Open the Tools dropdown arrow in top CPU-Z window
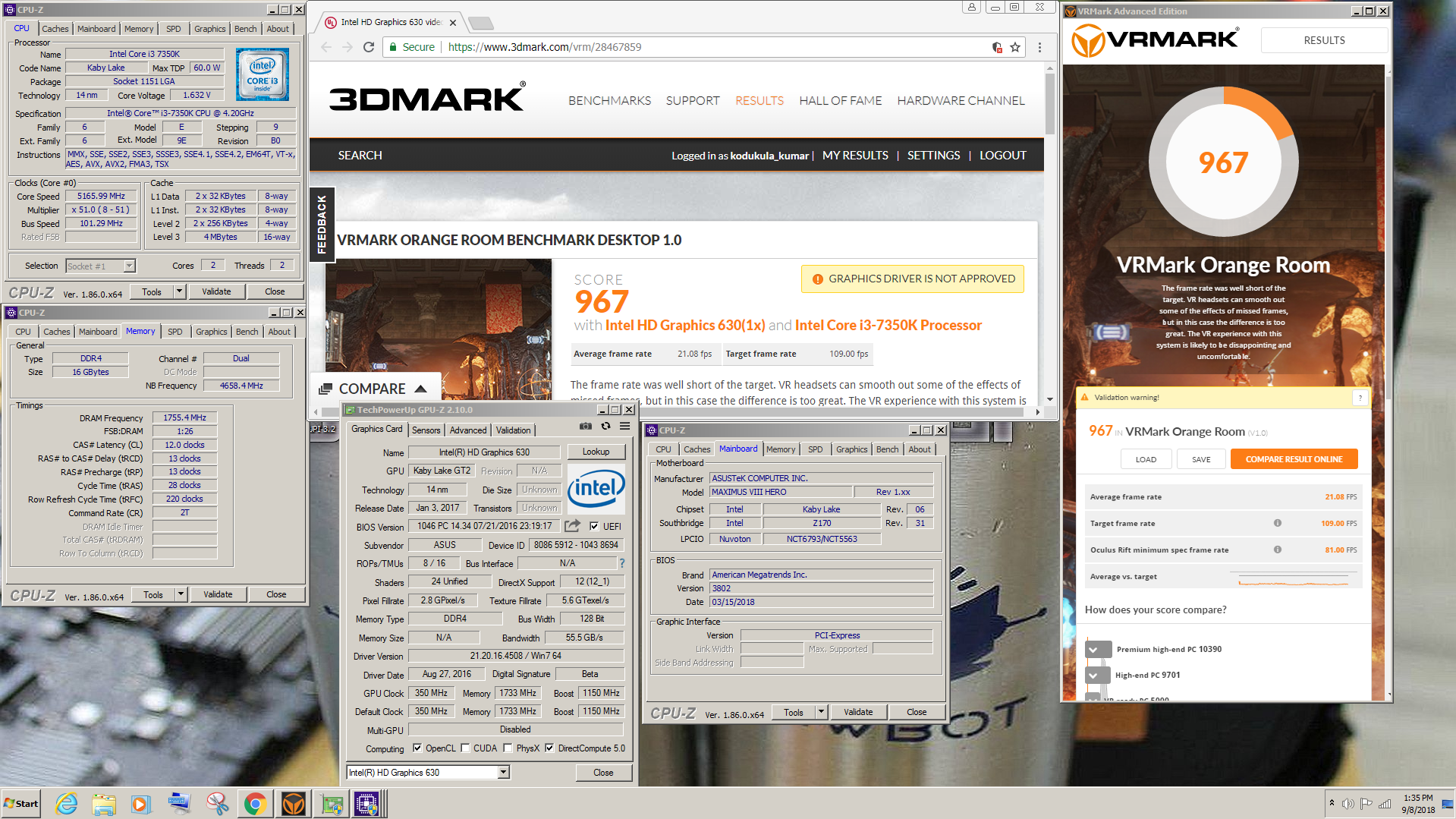Image resolution: width=1456 pixels, height=819 pixels. pyautogui.click(x=180, y=291)
